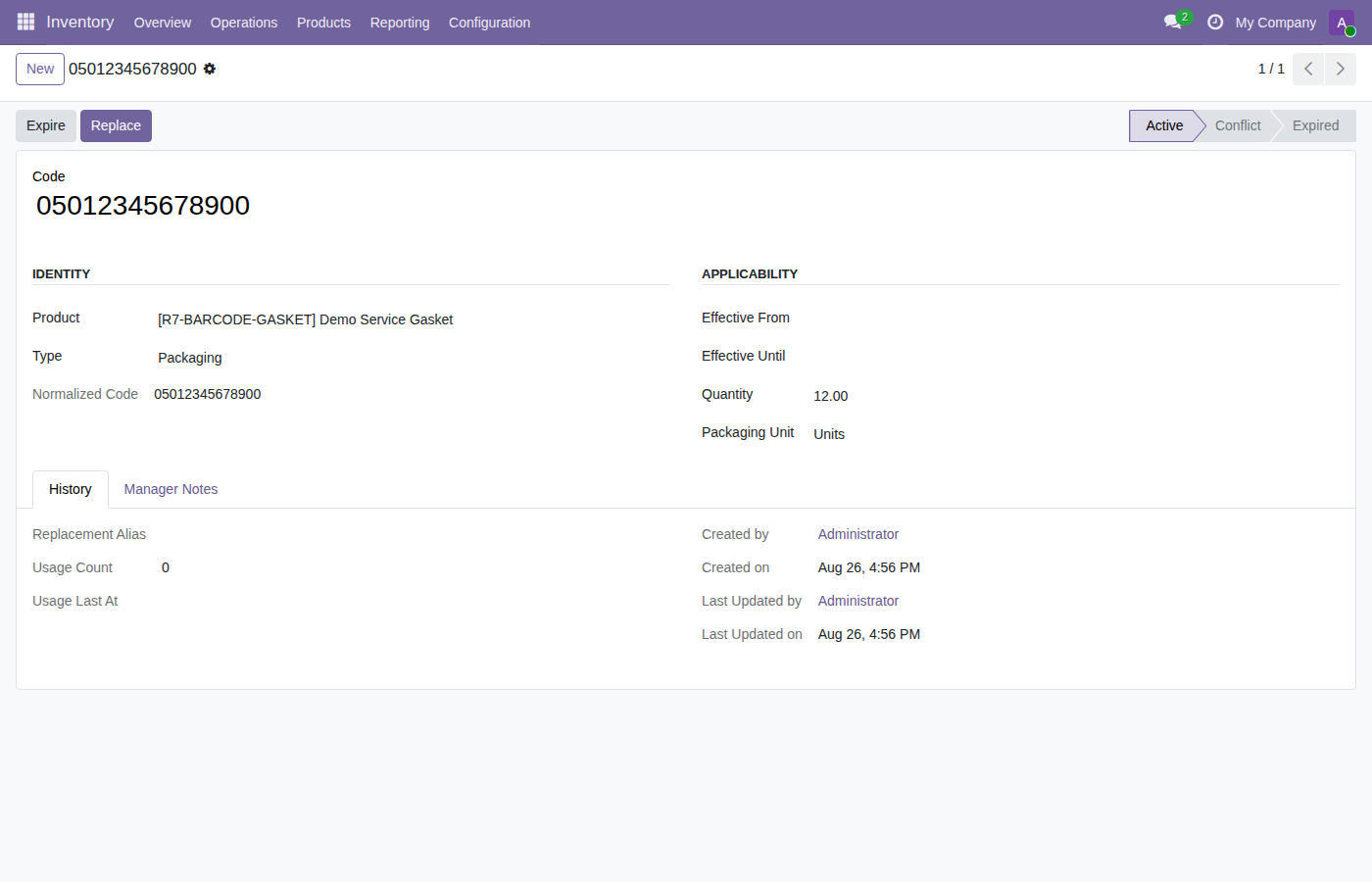Create a New record
Screen dimensions: 1372x882
point(40,69)
